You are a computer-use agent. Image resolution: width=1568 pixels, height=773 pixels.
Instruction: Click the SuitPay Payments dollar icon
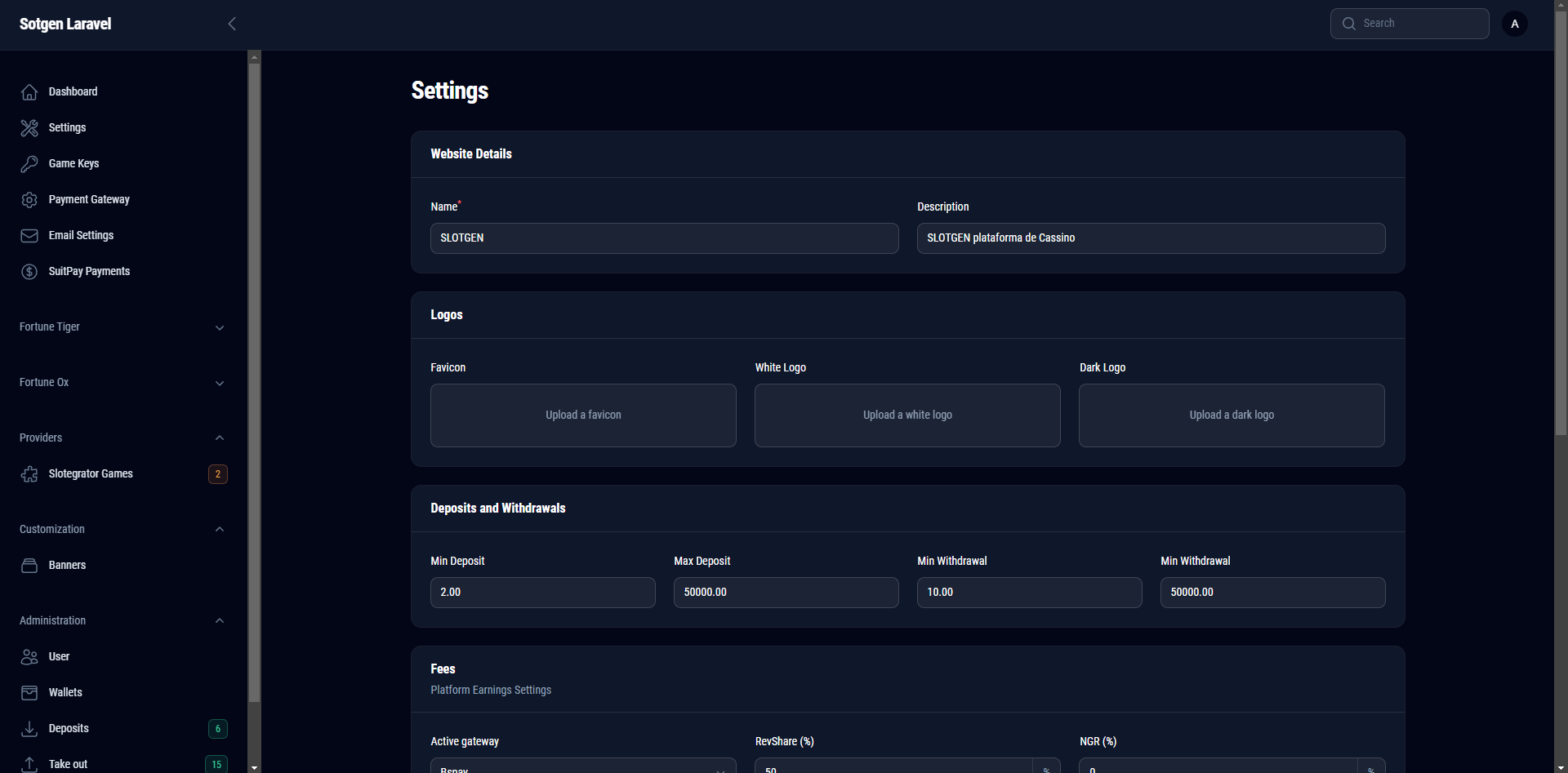tap(29, 272)
